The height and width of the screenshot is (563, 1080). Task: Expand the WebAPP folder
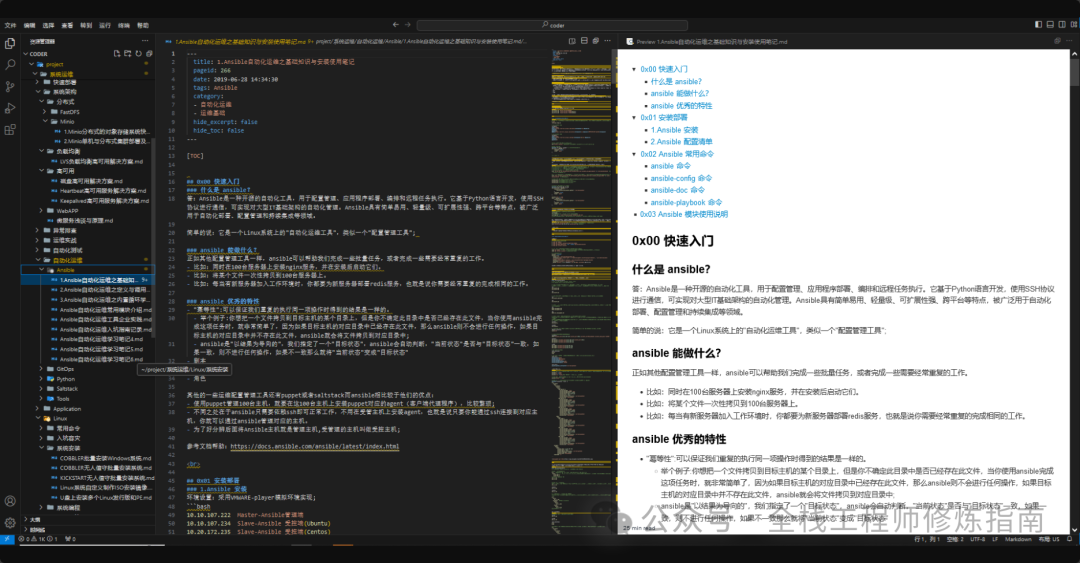pos(41,211)
